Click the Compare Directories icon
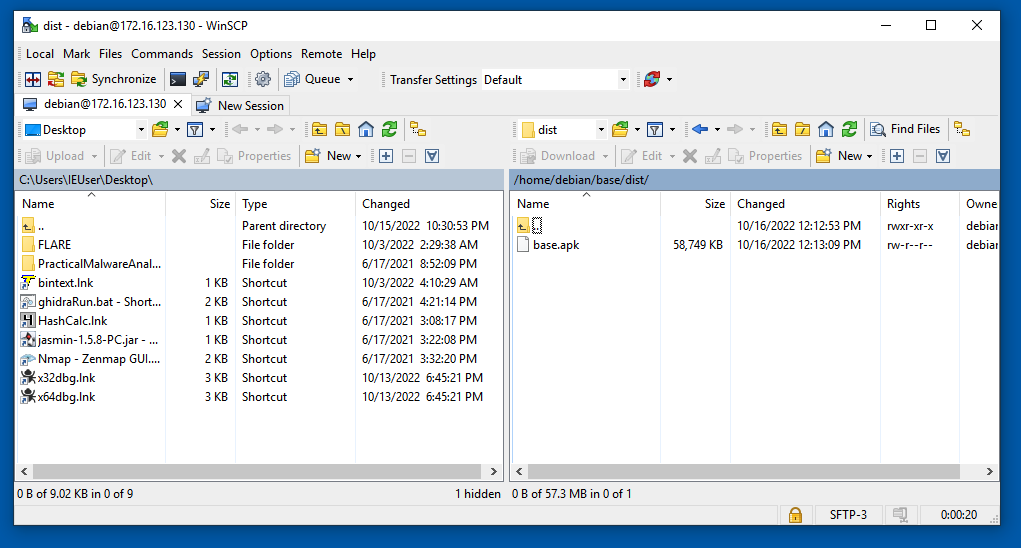This screenshot has height=548, width=1021. pyautogui.click(x=33, y=79)
